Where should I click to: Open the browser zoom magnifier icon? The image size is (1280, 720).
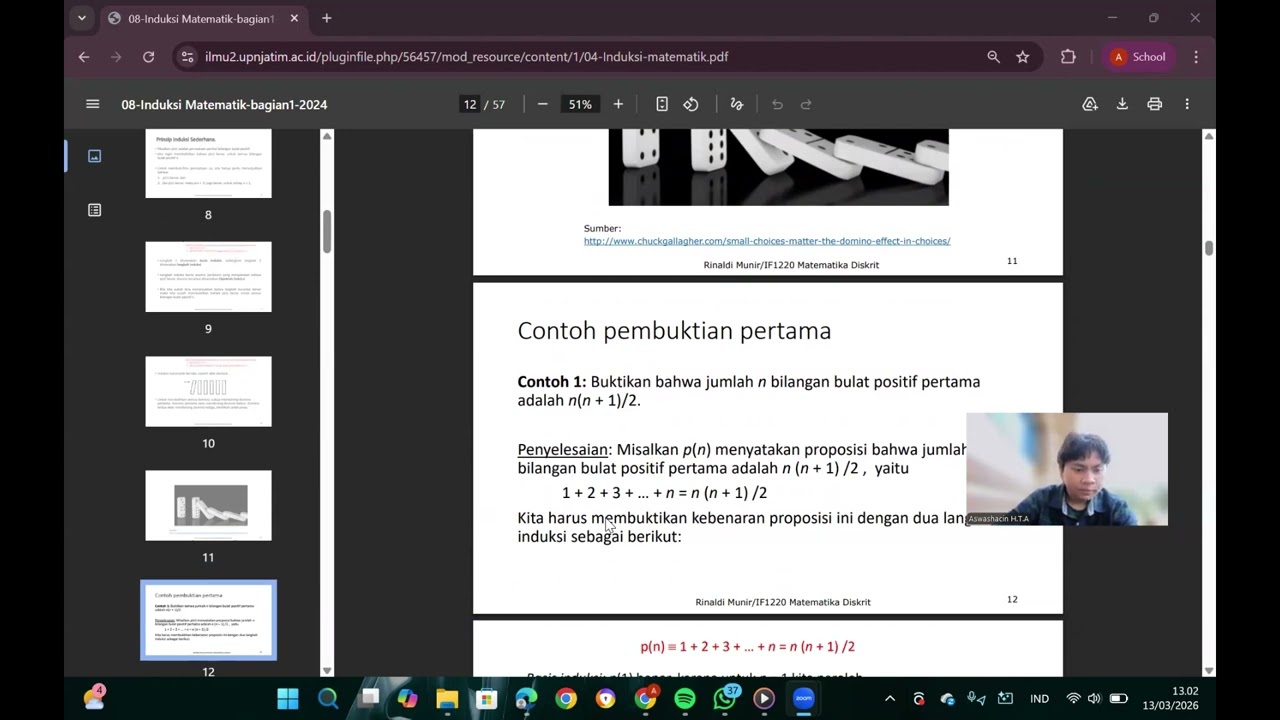click(x=993, y=57)
